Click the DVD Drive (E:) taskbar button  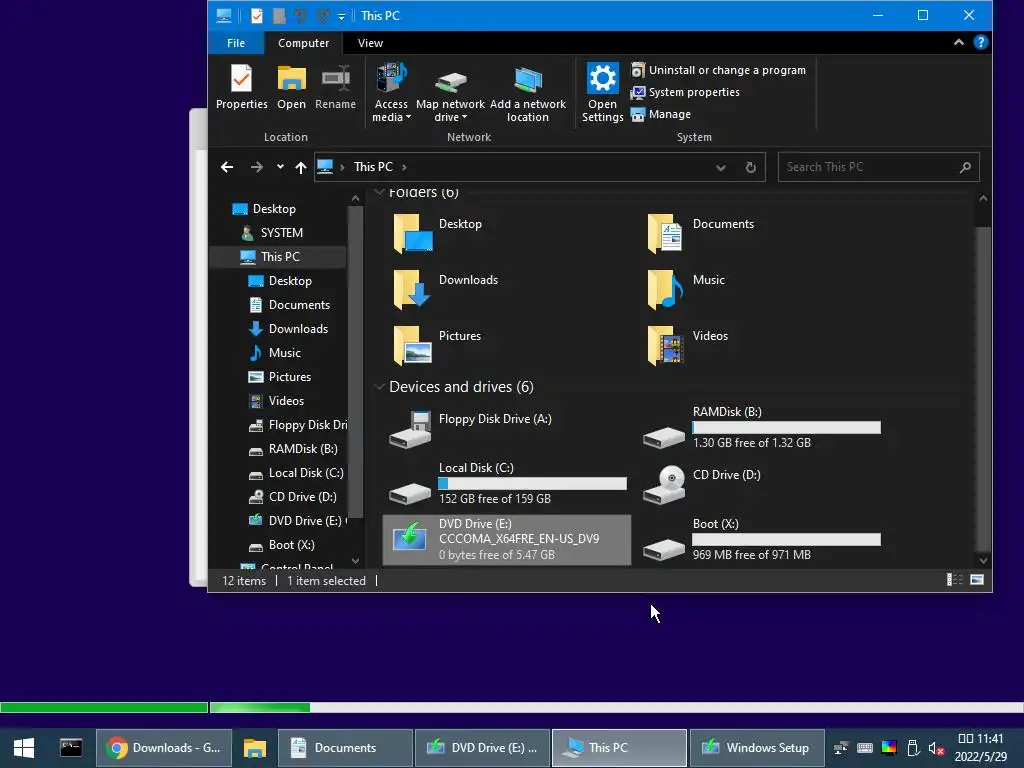tap(482, 748)
